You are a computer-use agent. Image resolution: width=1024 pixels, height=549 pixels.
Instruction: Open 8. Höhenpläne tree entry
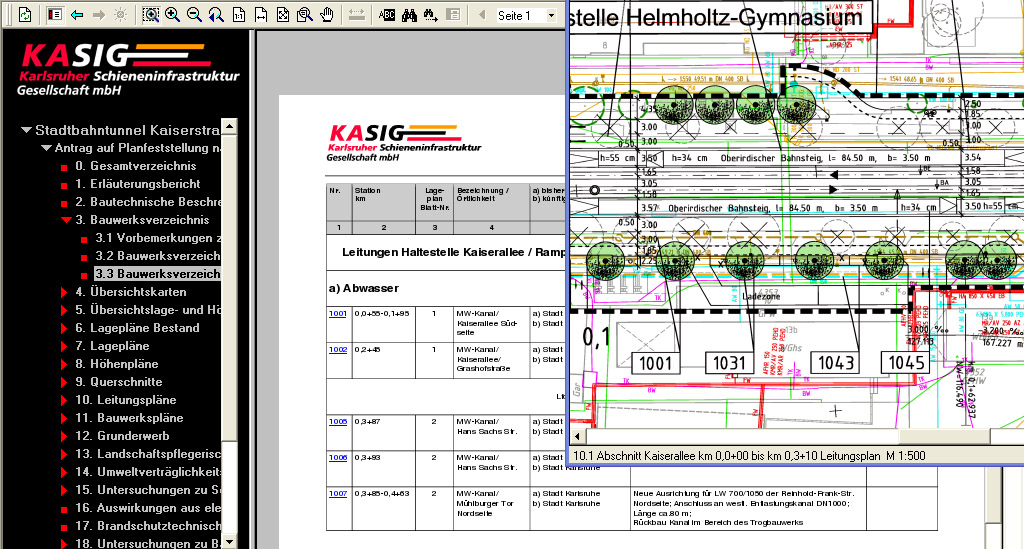[x=116, y=364]
